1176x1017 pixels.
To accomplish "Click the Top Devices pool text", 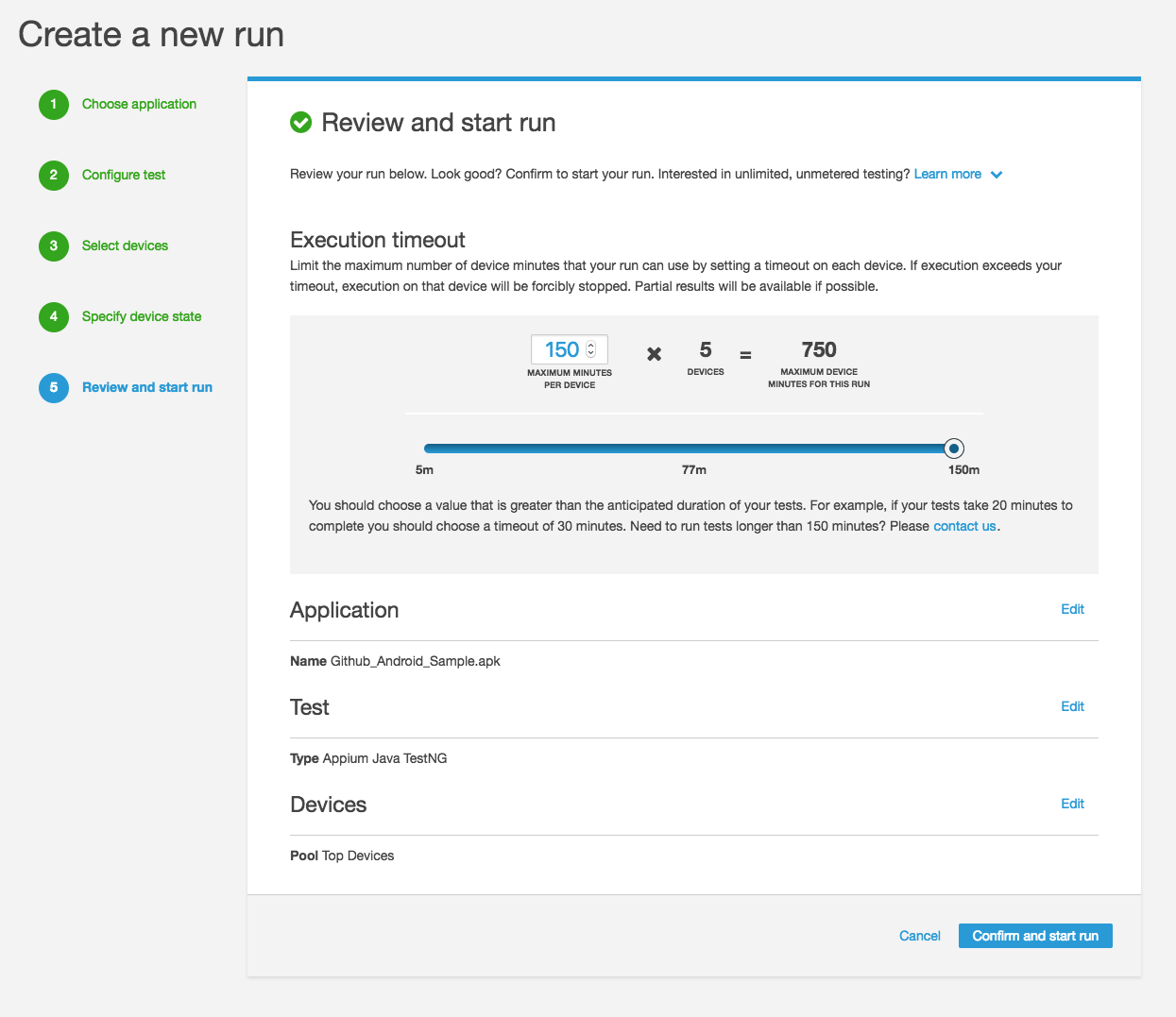I will coord(358,856).
